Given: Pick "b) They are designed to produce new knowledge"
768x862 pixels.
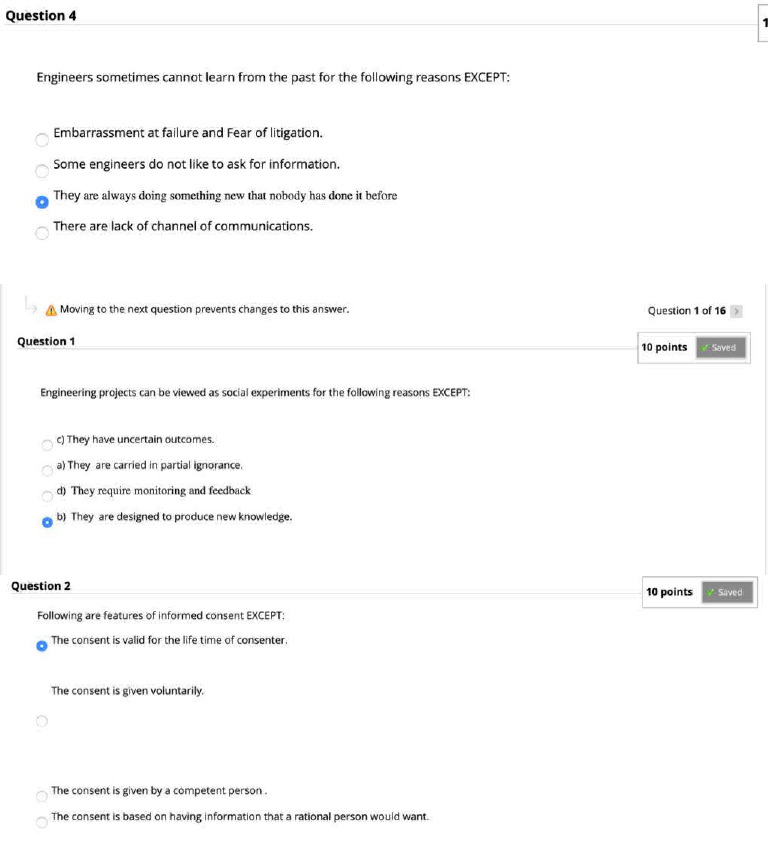Looking at the screenshot, I should 47,521.
